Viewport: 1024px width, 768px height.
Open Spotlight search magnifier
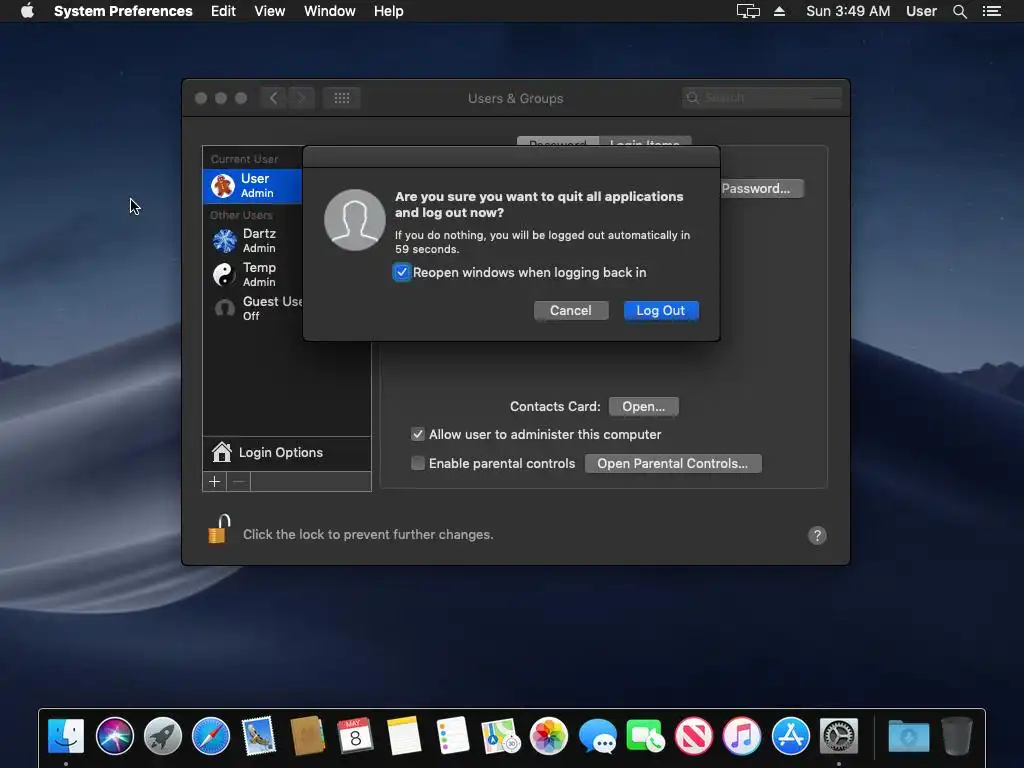[x=959, y=11]
